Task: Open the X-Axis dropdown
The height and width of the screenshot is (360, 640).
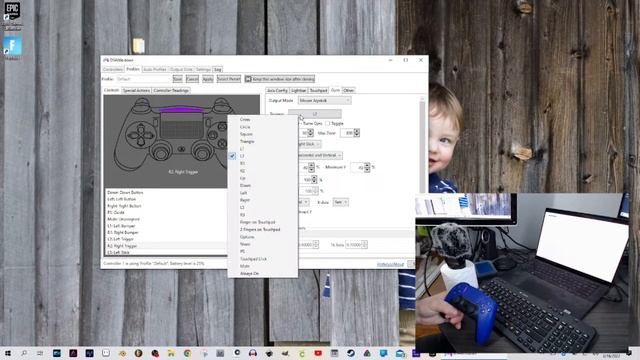Action: point(341,202)
